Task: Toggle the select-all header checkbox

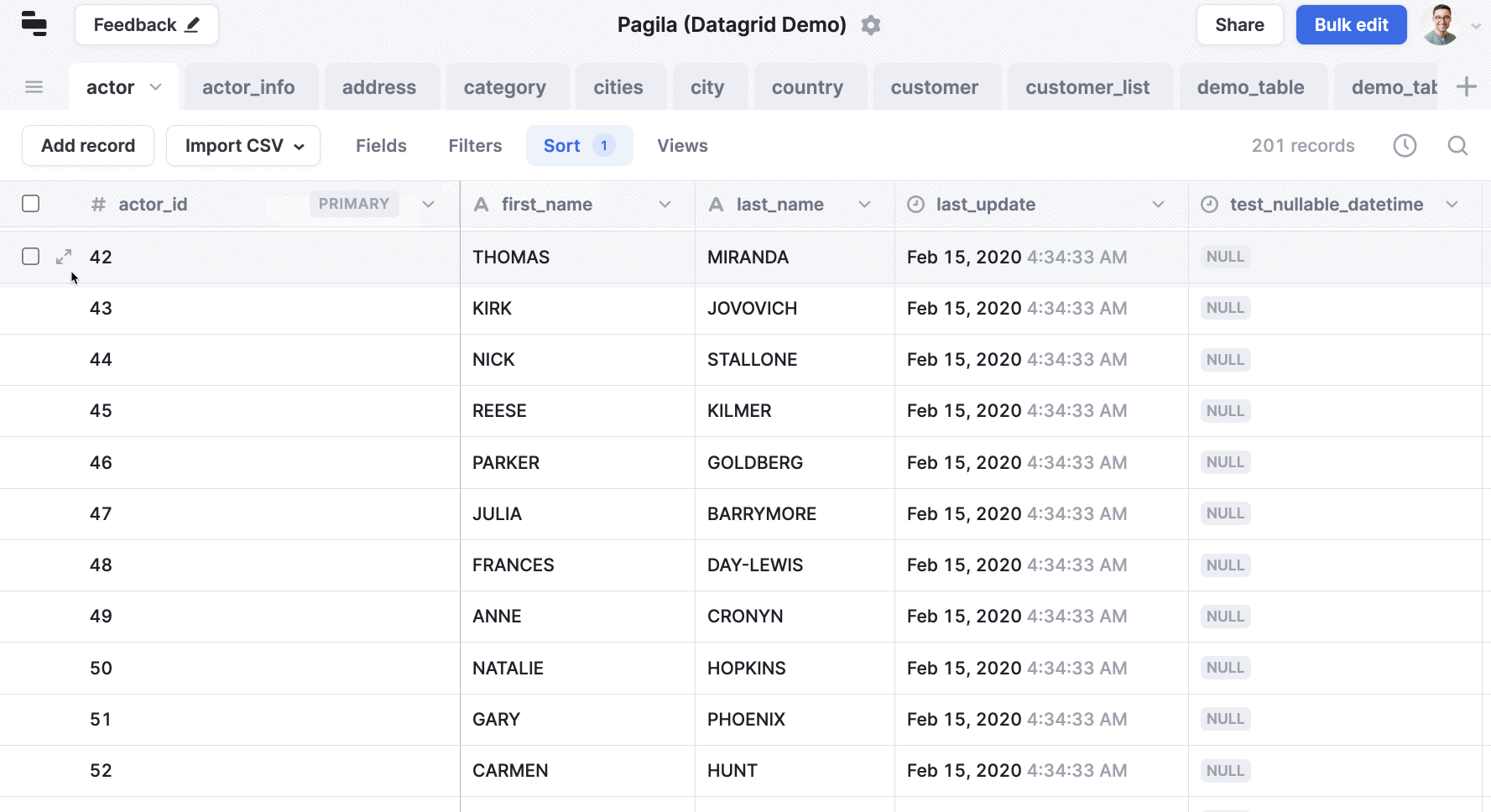Action: [x=31, y=204]
